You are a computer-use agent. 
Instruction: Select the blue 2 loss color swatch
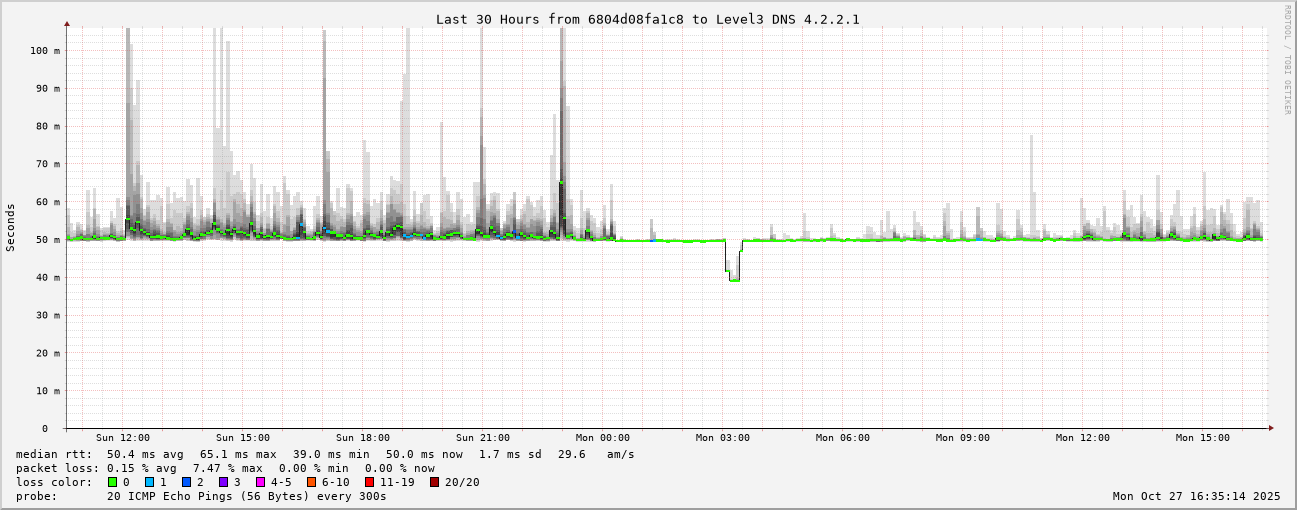click(x=186, y=482)
